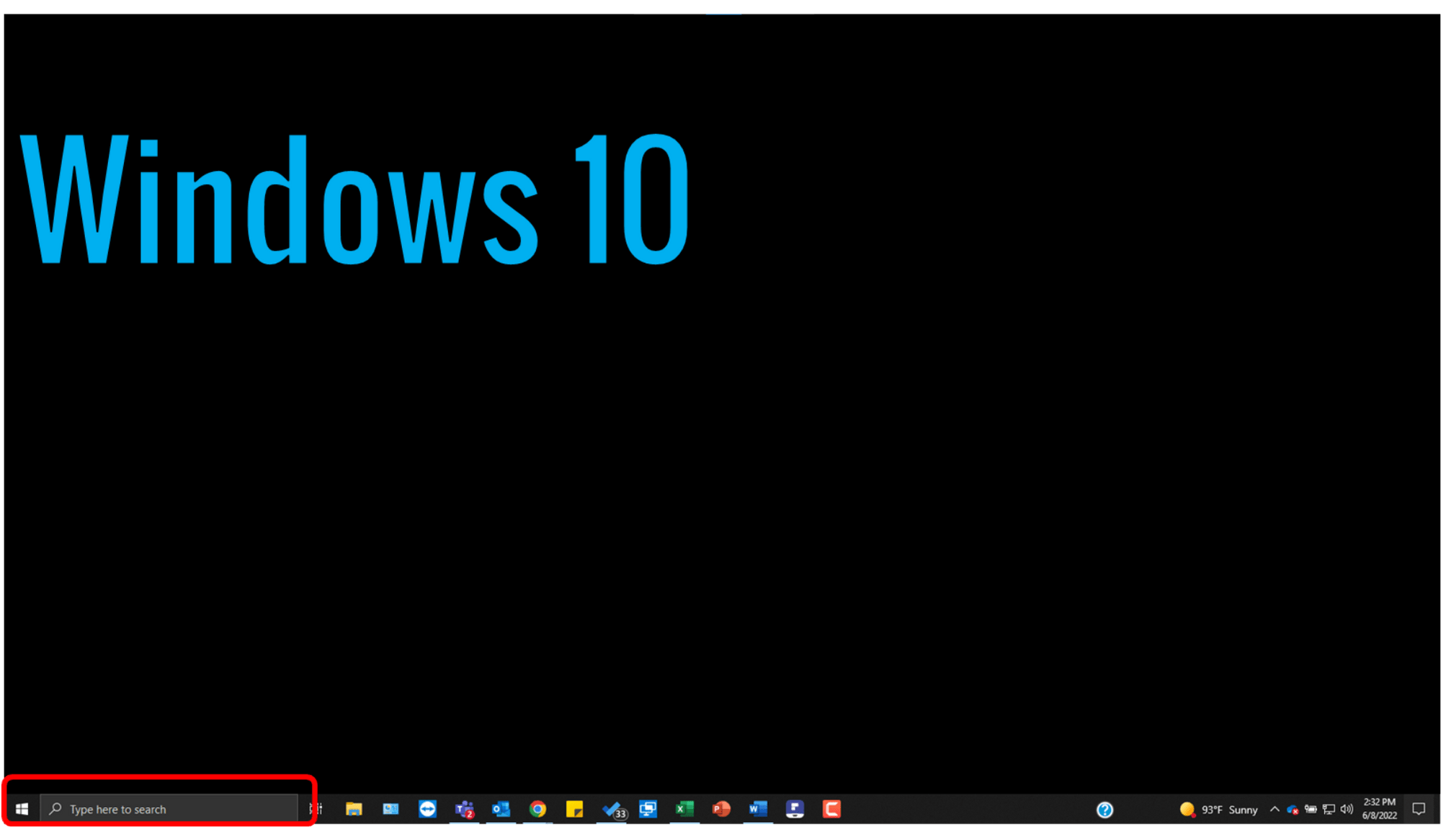Expand the hidden system tray icons chevron
The image size is (1441, 840).
click(1275, 809)
